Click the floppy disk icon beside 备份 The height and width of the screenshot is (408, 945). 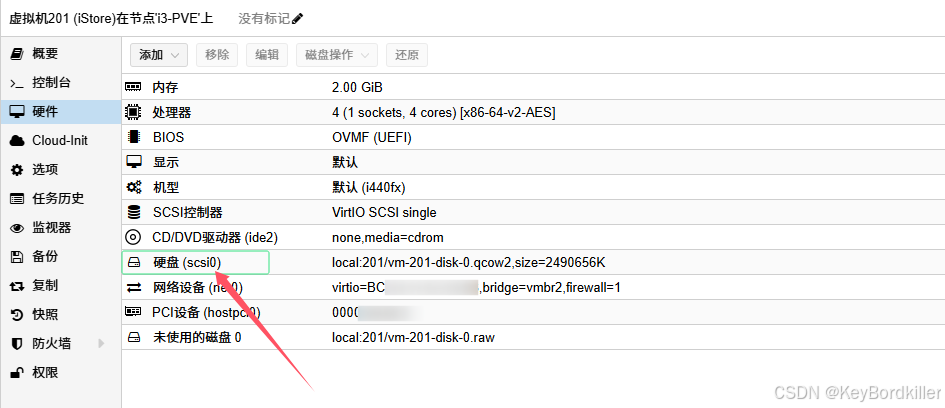[17, 257]
